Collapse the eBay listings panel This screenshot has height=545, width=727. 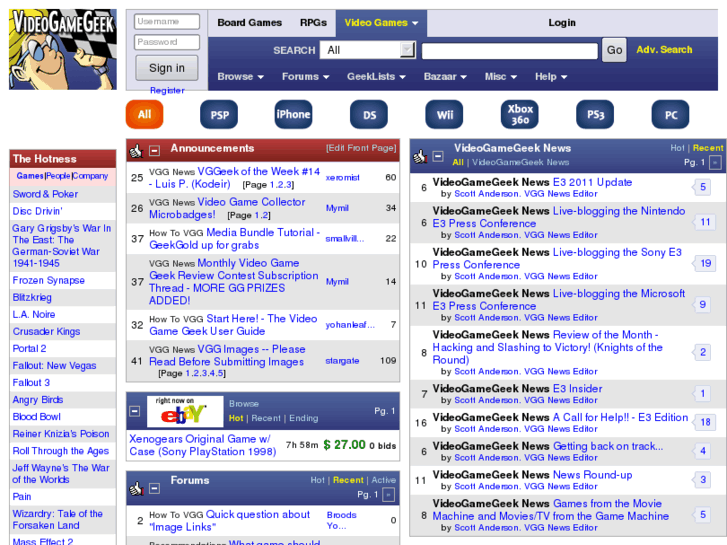(x=134, y=411)
